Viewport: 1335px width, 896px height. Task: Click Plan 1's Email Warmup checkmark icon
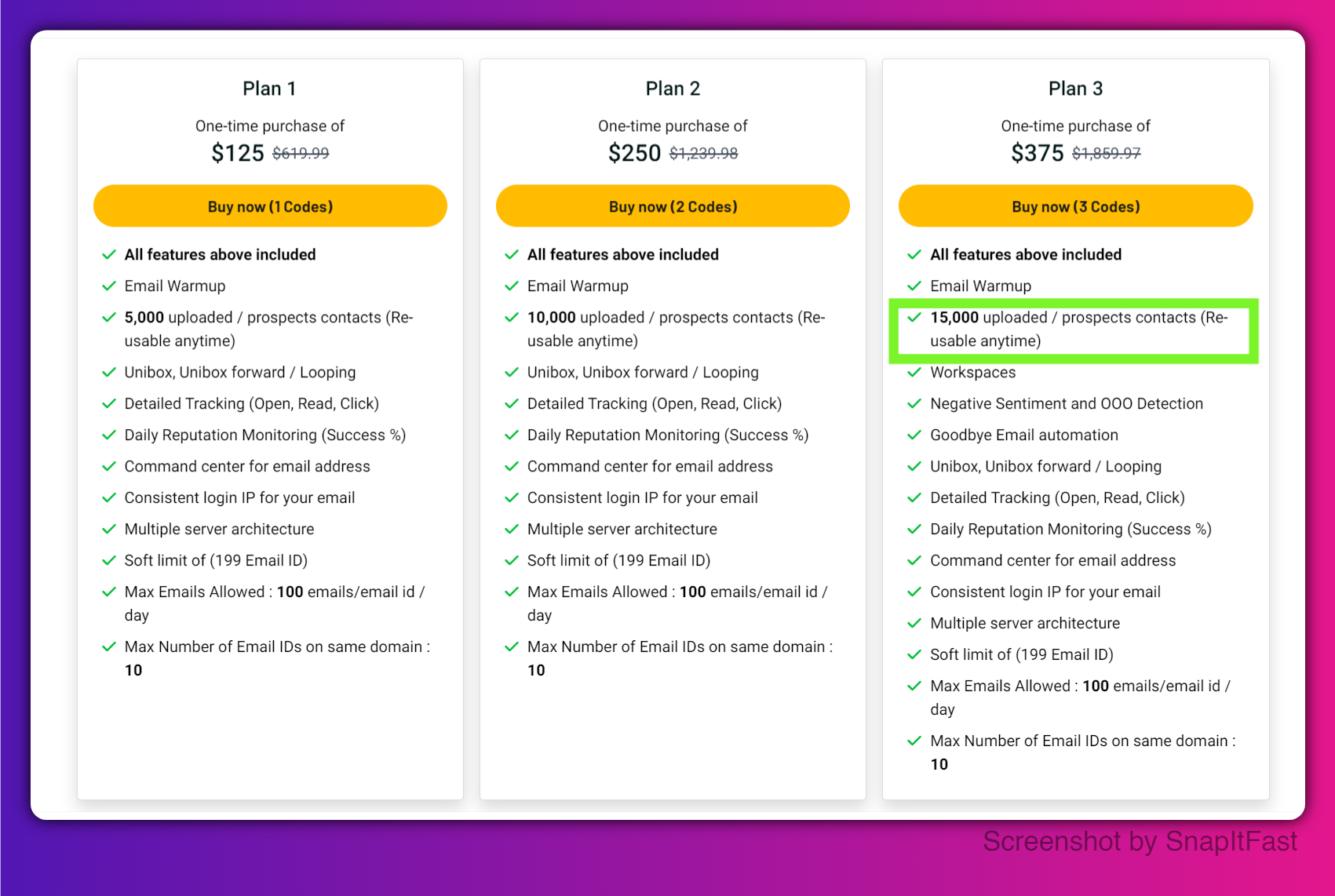109,286
